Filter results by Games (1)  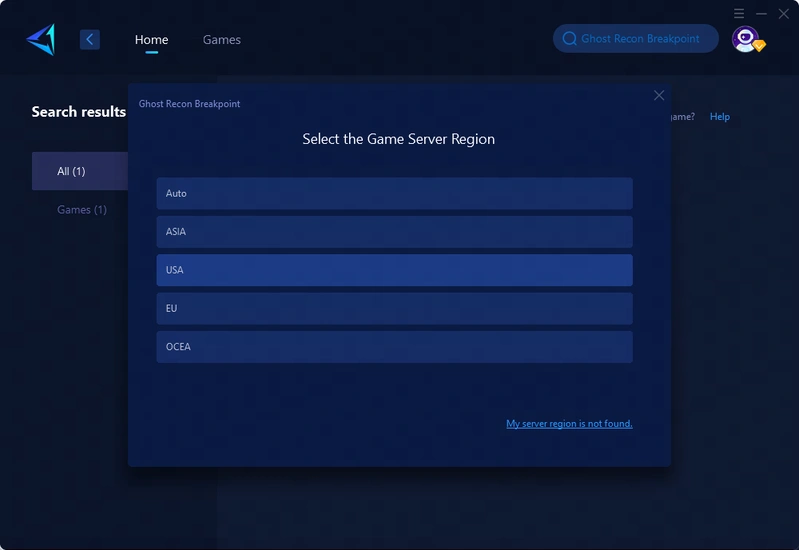coord(82,210)
